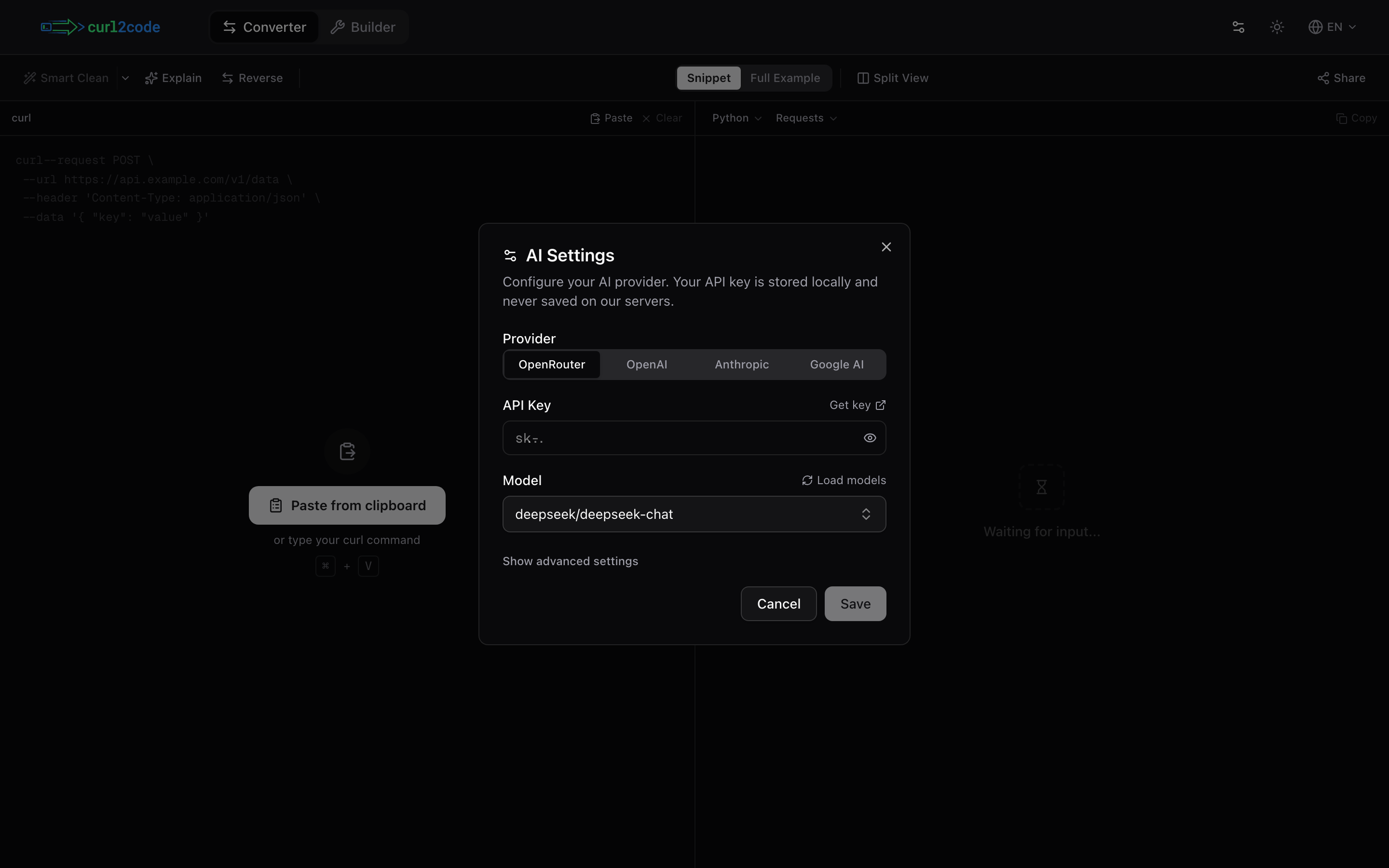This screenshot has width=1389, height=868.
Task: Toggle API key visibility eye icon
Action: tap(870, 438)
